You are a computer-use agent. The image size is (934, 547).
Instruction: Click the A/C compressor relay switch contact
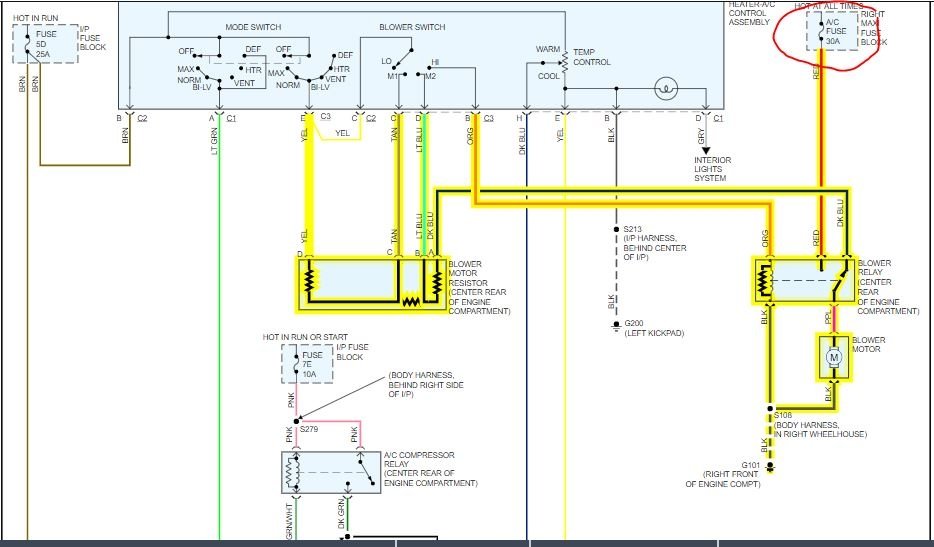tap(366, 472)
